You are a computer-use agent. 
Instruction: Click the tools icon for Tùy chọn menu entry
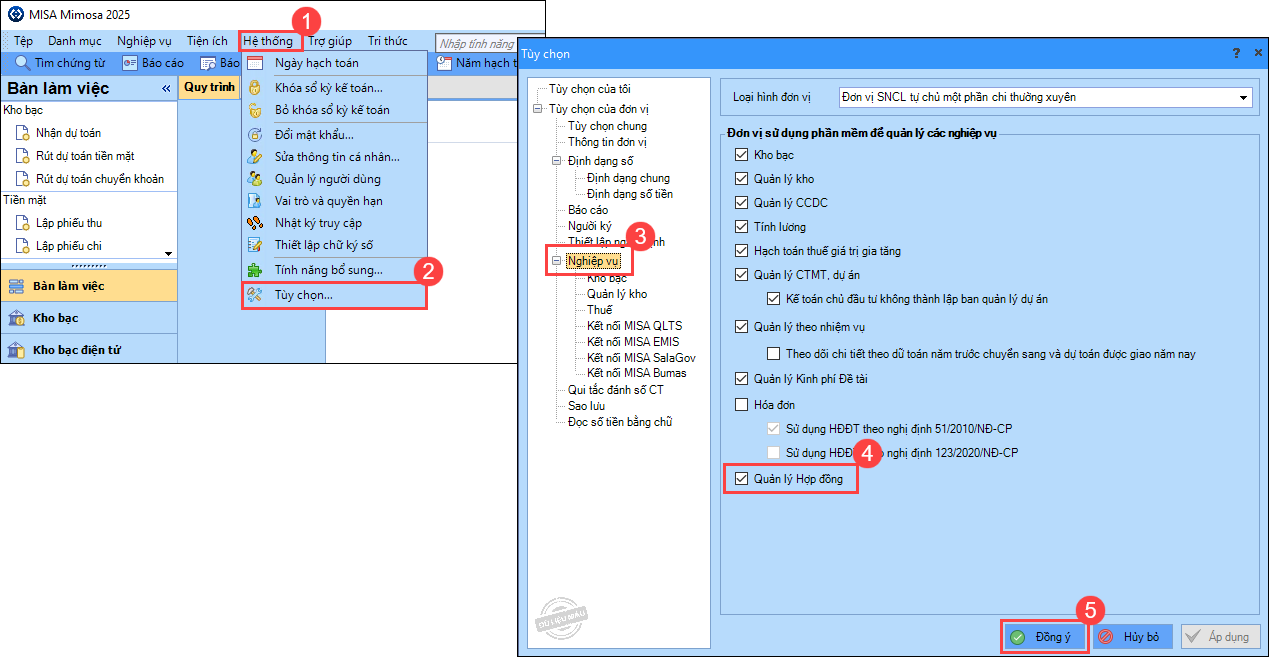pyautogui.click(x=255, y=295)
